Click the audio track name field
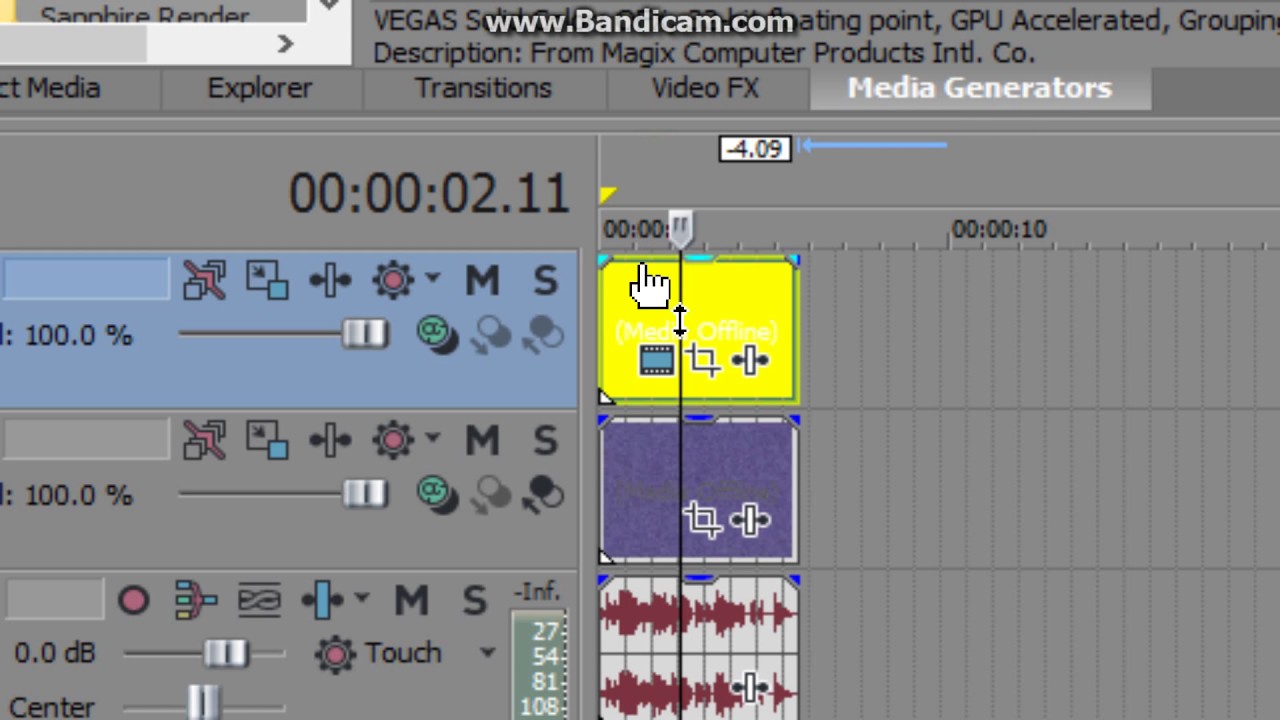This screenshot has height=720, width=1280. click(x=53, y=600)
